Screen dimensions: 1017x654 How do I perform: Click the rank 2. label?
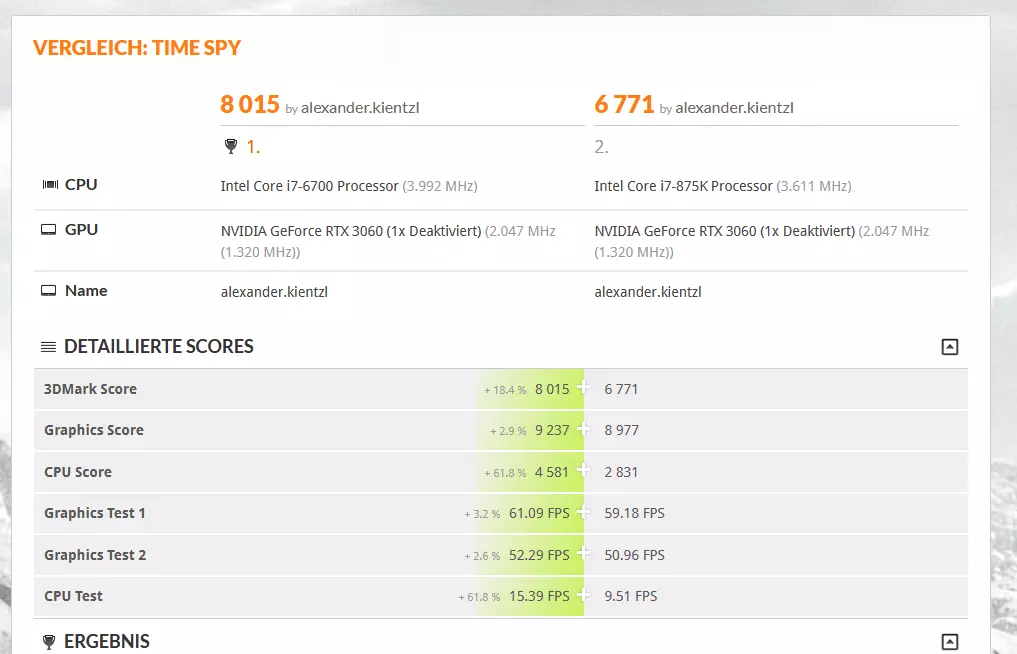(601, 147)
